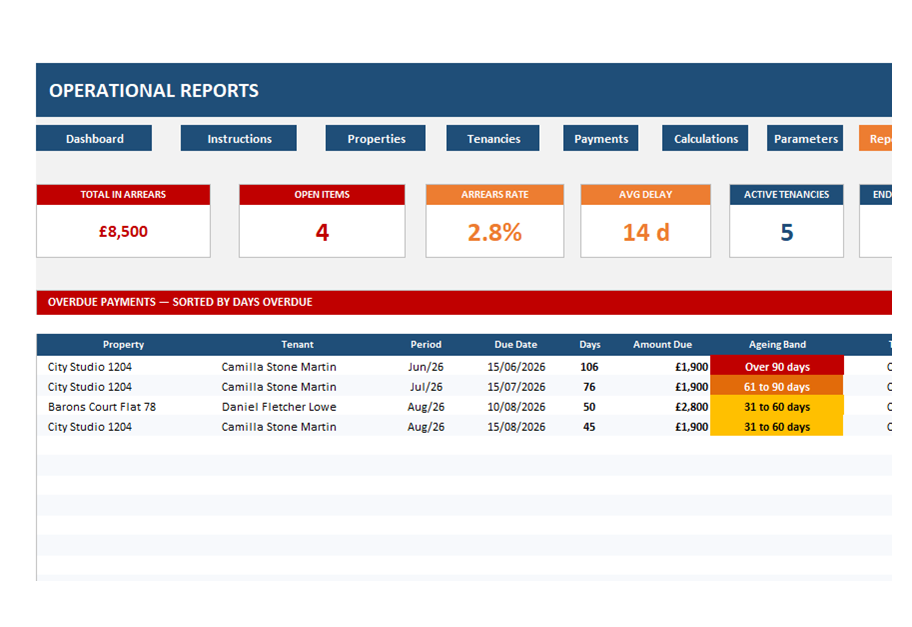
Task: Select the Open Items card header
Action: 322,195
